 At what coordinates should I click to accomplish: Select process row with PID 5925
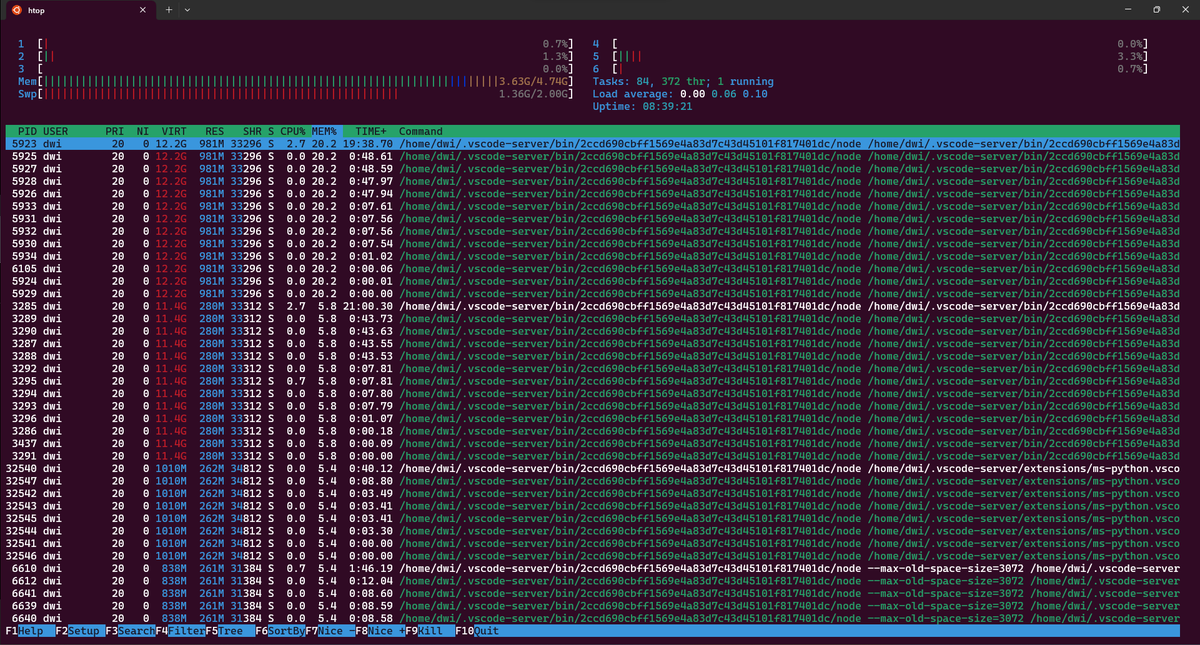[592, 157]
